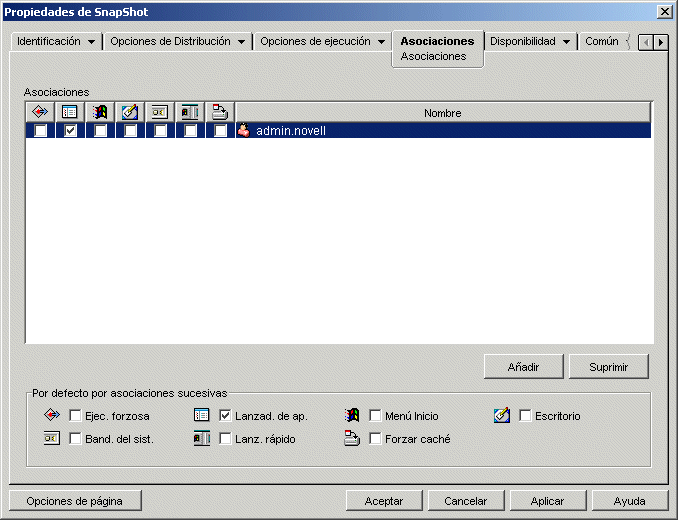The image size is (678, 520).
Task: Enable the Ejec. forzosa default checkbox
Action: coord(75,416)
